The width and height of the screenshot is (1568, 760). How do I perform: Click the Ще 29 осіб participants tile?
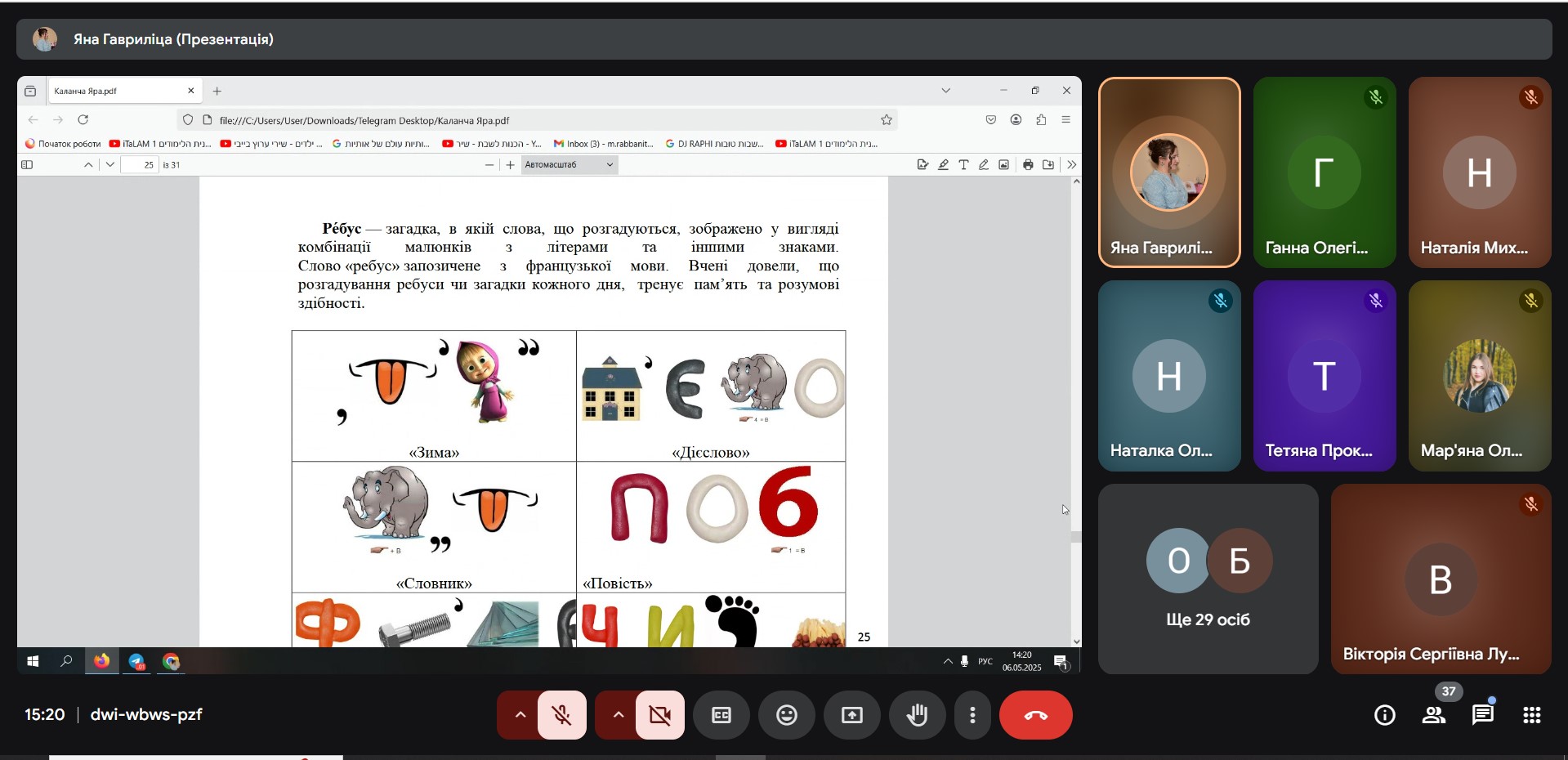pyautogui.click(x=1208, y=579)
